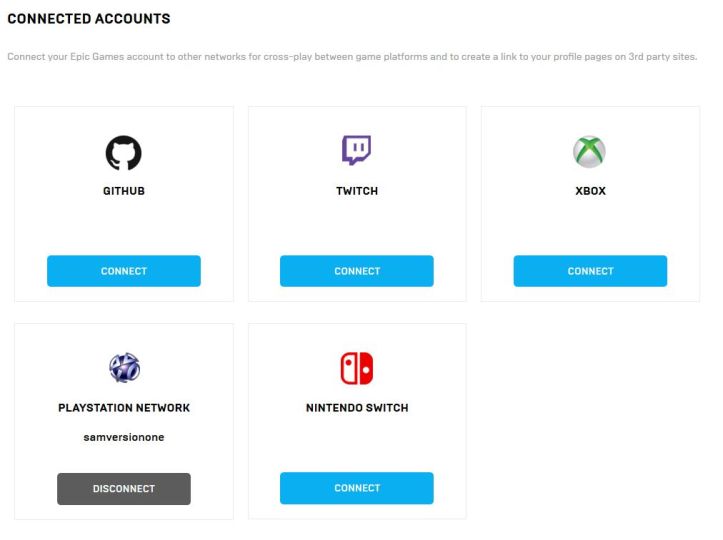723x540 pixels.
Task: Hit Connect for Nintendo Switch
Action: click(x=357, y=488)
